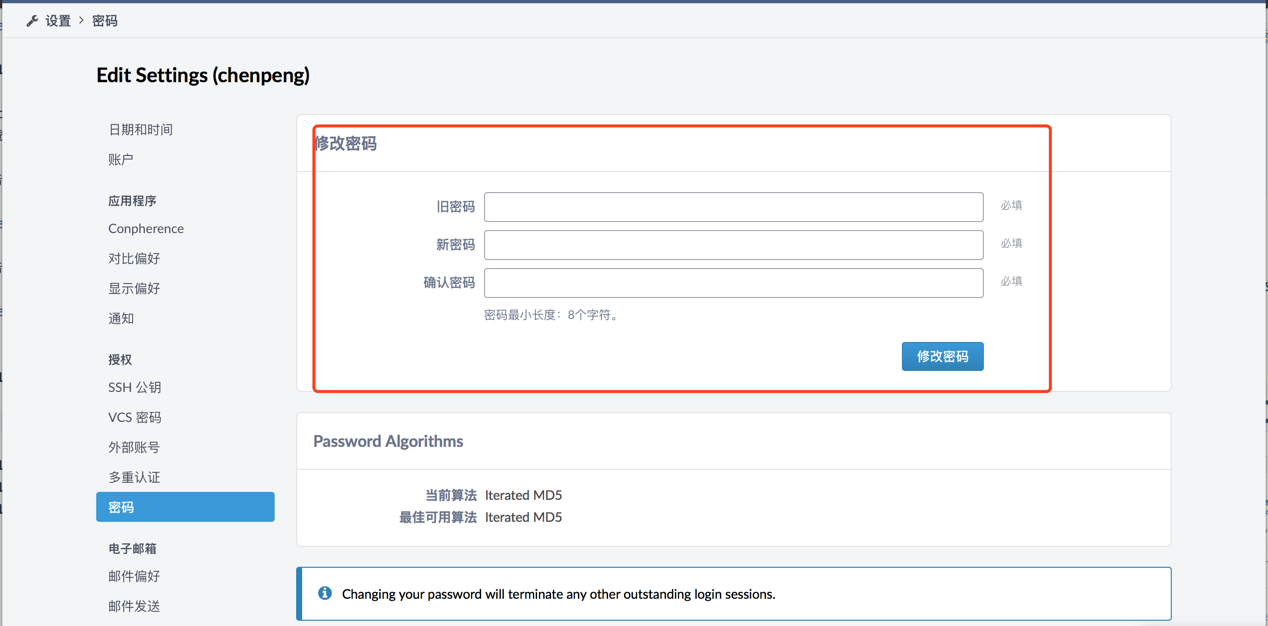
Task: Select Conpherence in the sidebar
Action: 146,228
